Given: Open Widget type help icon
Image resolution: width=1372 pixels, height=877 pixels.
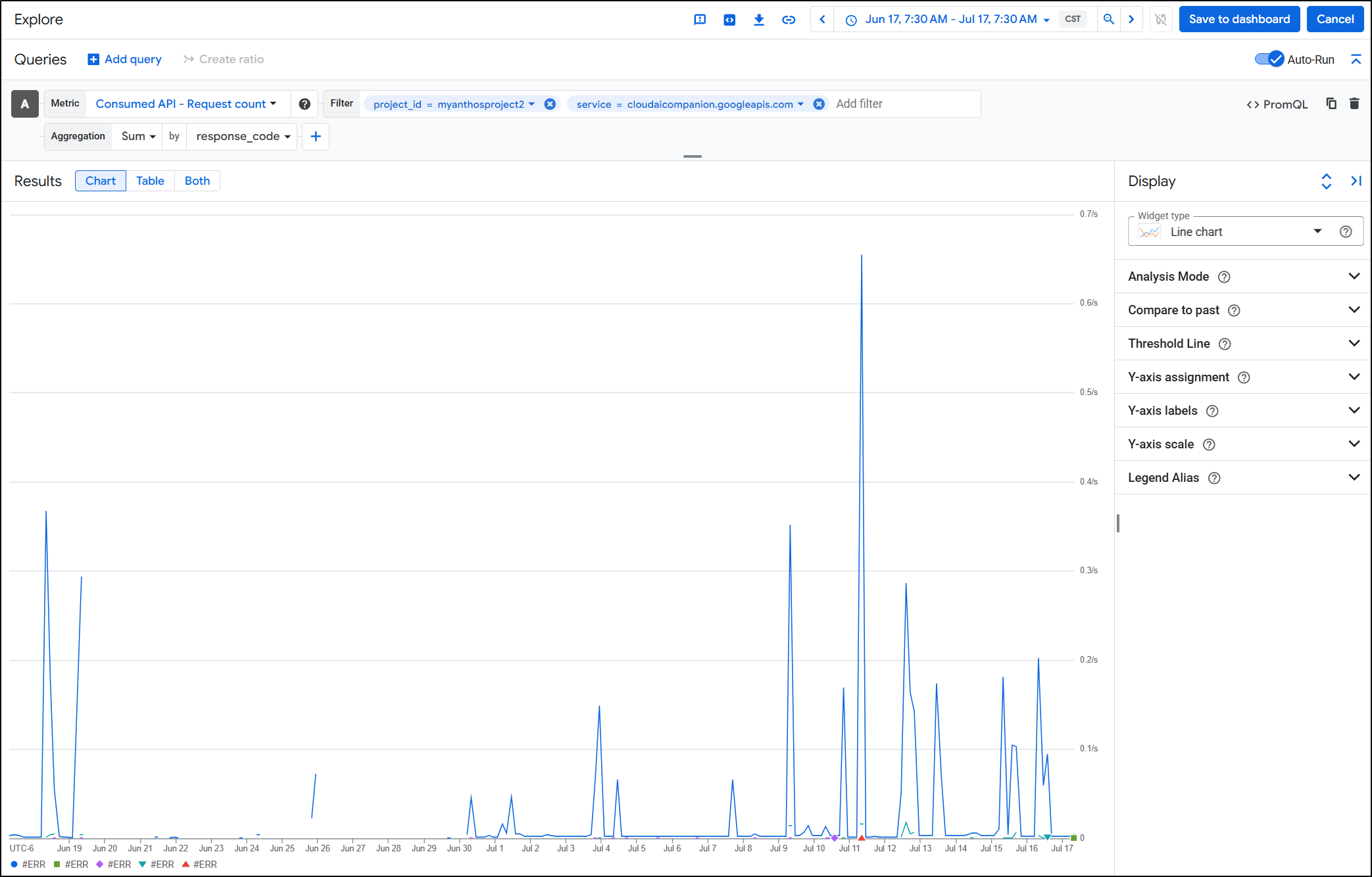Looking at the screenshot, I should (x=1346, y=231).
